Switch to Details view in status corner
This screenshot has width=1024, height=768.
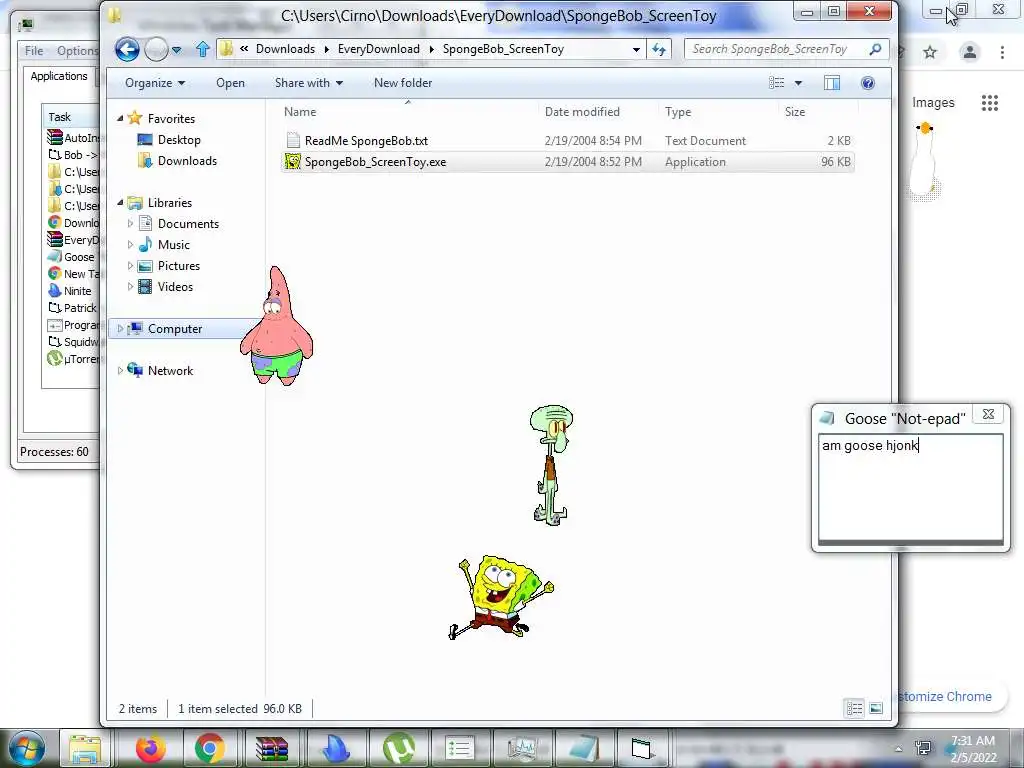[854, 709]
